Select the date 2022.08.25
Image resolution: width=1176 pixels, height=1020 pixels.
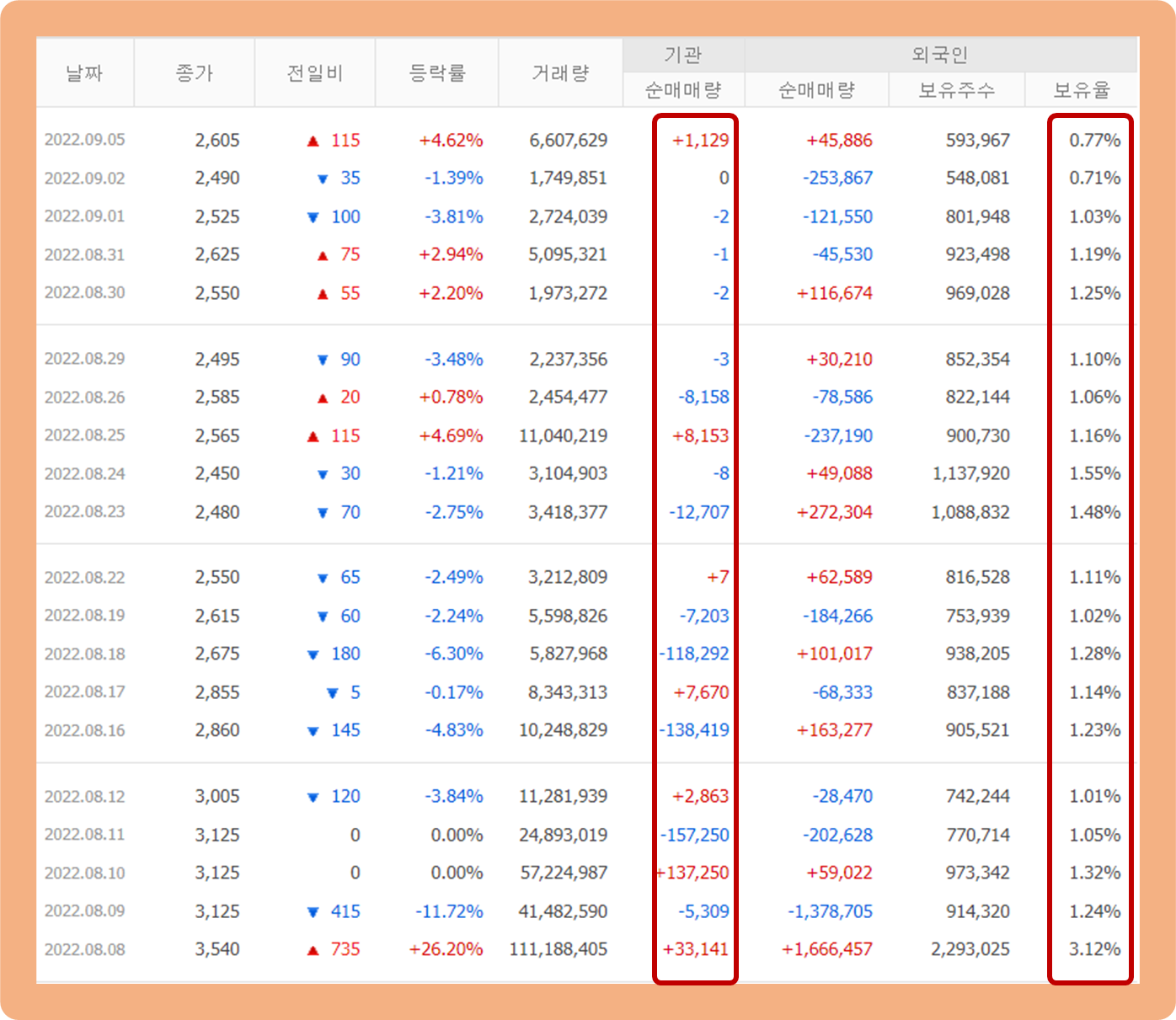tap(84, 435)
